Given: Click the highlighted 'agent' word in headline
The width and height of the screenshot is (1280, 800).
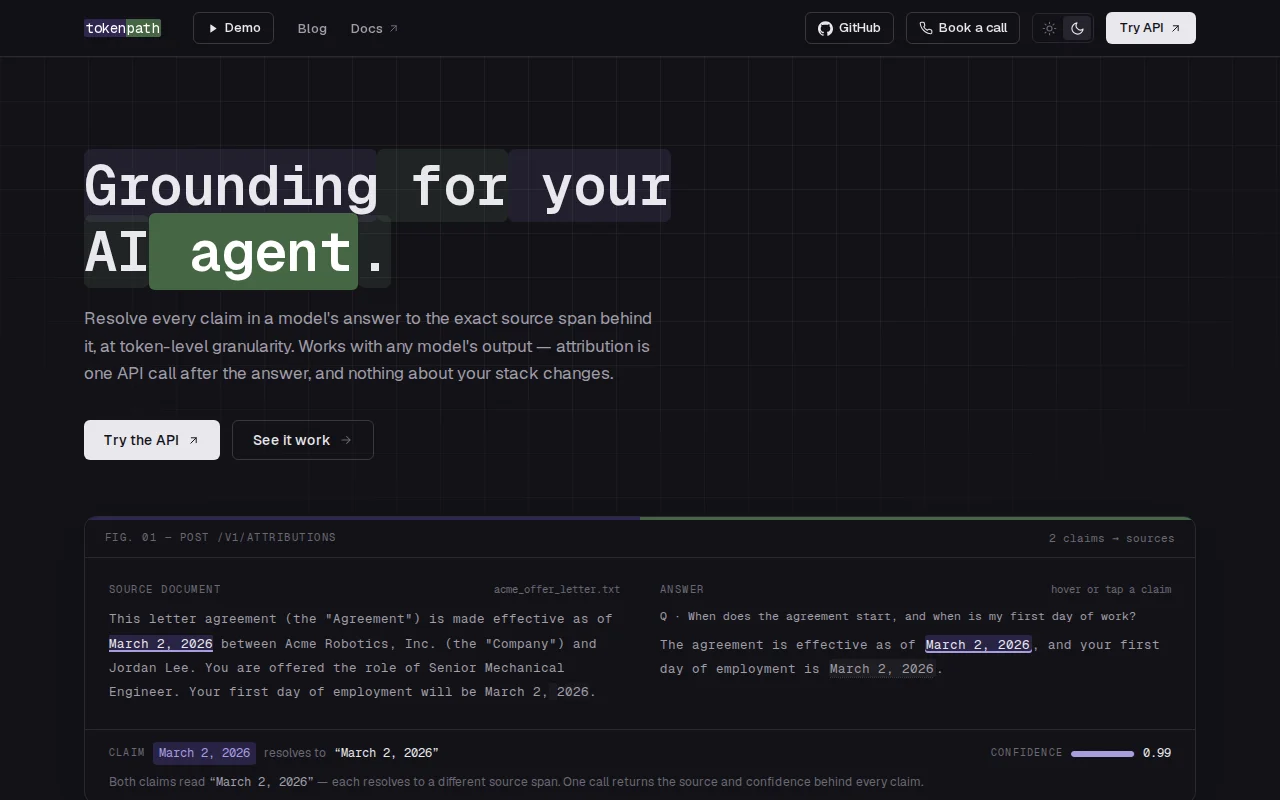Looking at the screenshot, I should (254, 252).
